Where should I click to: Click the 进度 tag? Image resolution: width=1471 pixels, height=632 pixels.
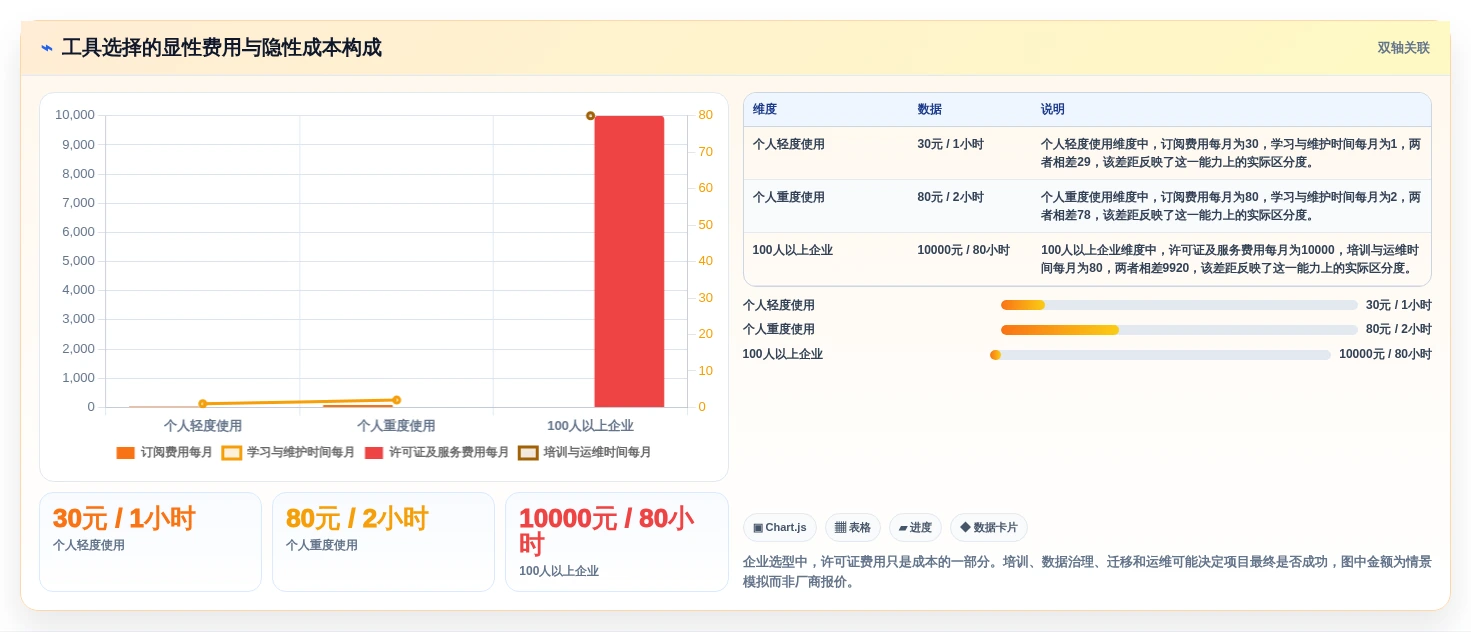[915, 527]
